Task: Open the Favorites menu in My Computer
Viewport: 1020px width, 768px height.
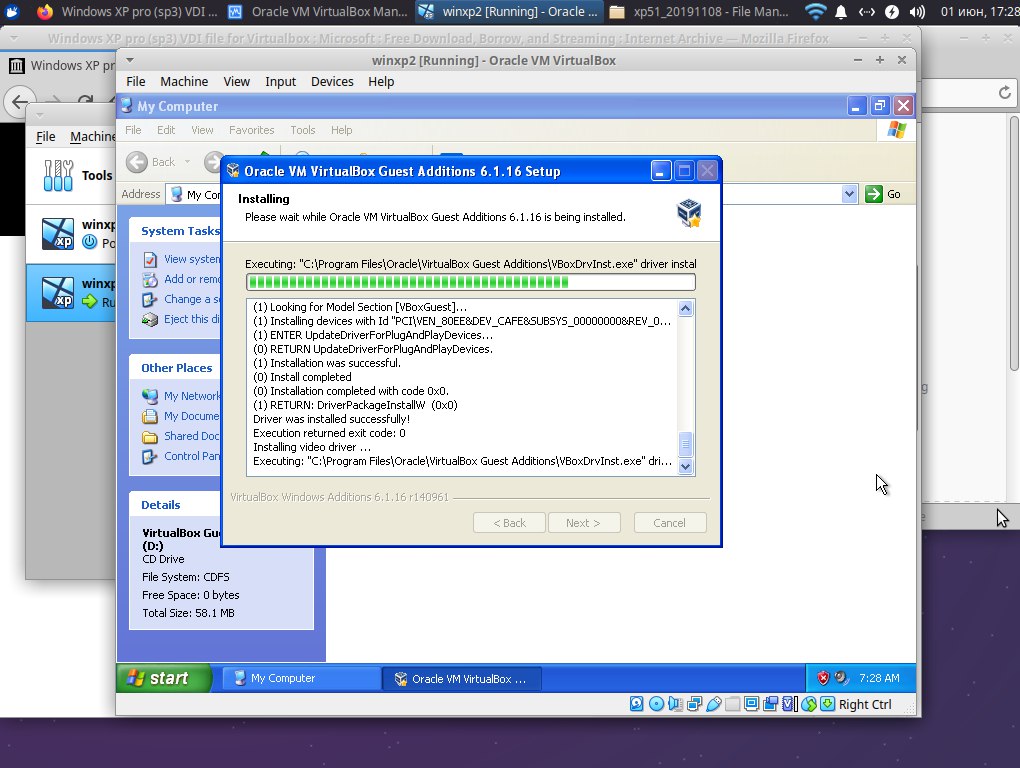Action: click(x=252, y=130)
